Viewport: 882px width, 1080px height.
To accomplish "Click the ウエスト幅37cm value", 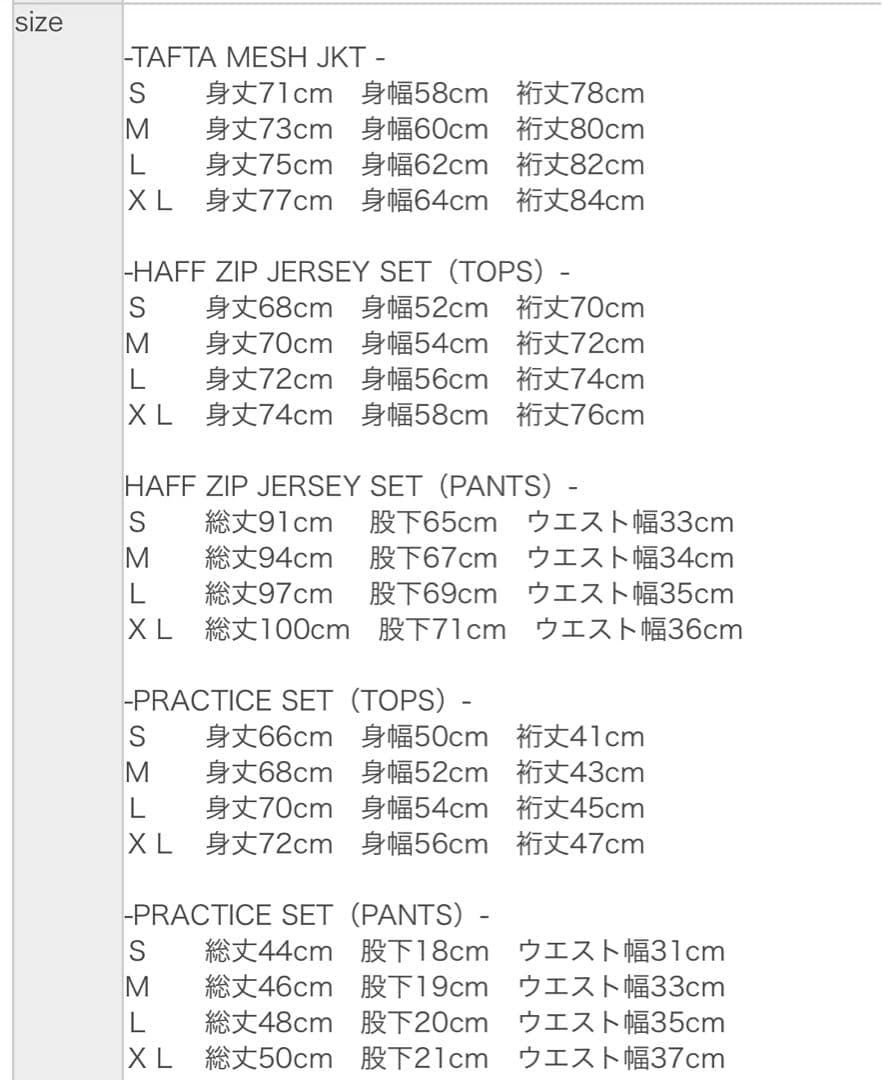I will (620, 1059).
